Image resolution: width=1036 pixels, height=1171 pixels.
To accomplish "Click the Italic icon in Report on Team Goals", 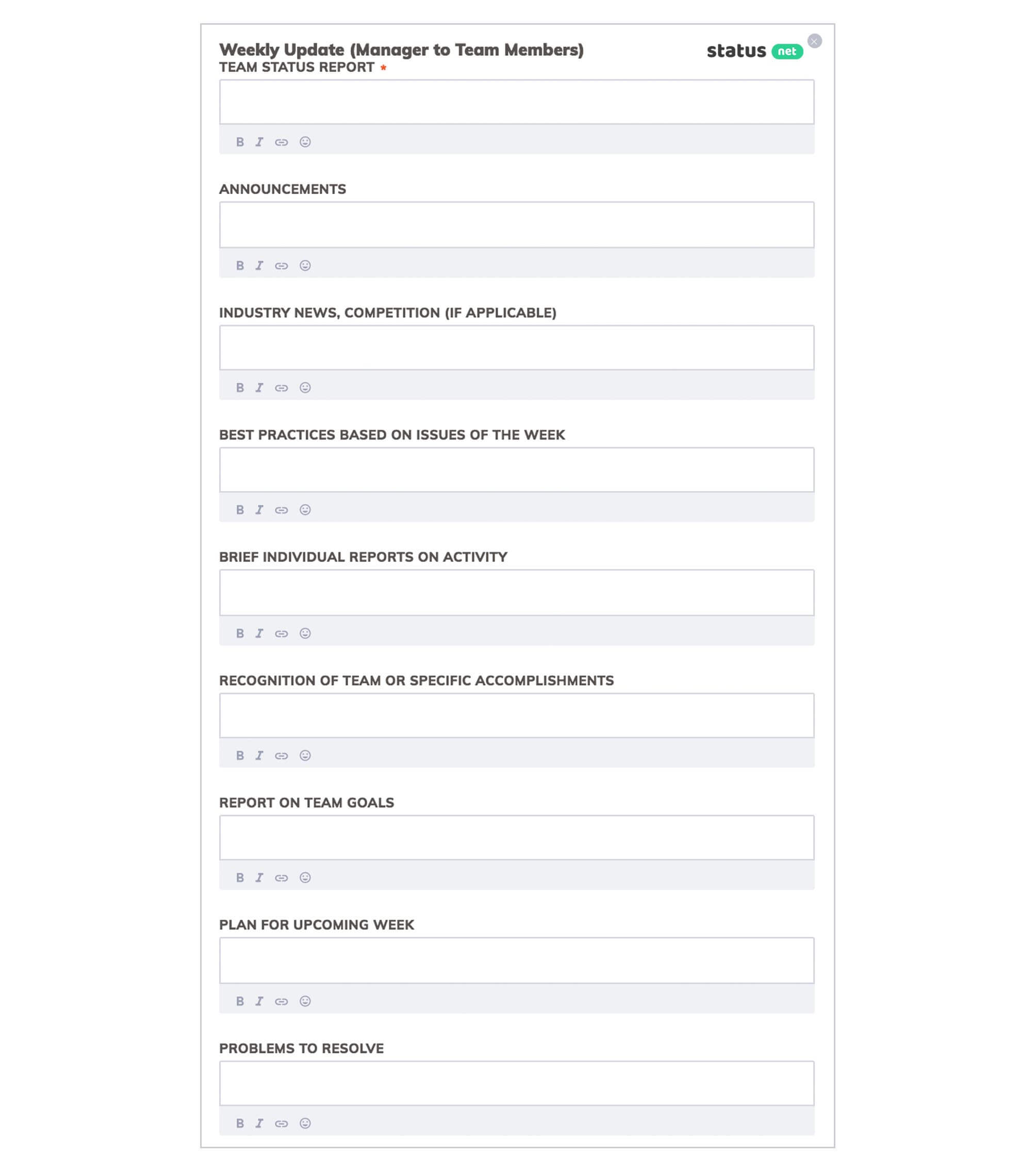I will tap(259, 877).
